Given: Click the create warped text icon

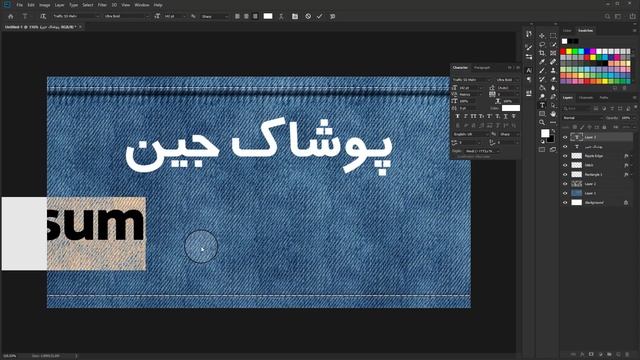Looking at the screenshot, I should coord(281,16).
